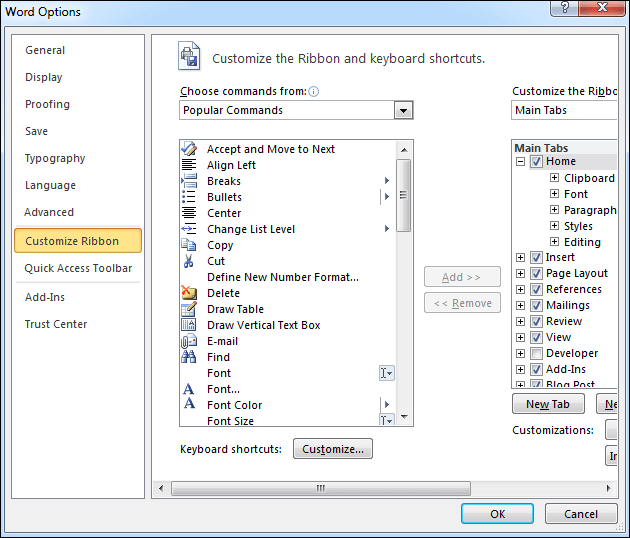Screen dimensions: 630x538
Task: Uncheck the Add-Ins tab checkbox
Action: pyautogui.click(x=536, y=369)
